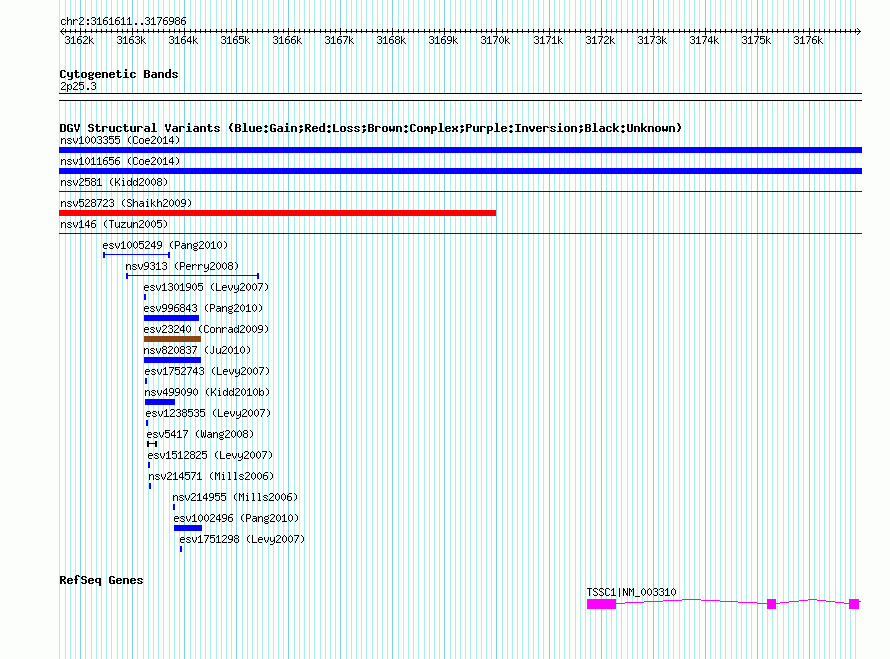Open the esv1301905 (Levy2007) label

(x=206, y=287)
